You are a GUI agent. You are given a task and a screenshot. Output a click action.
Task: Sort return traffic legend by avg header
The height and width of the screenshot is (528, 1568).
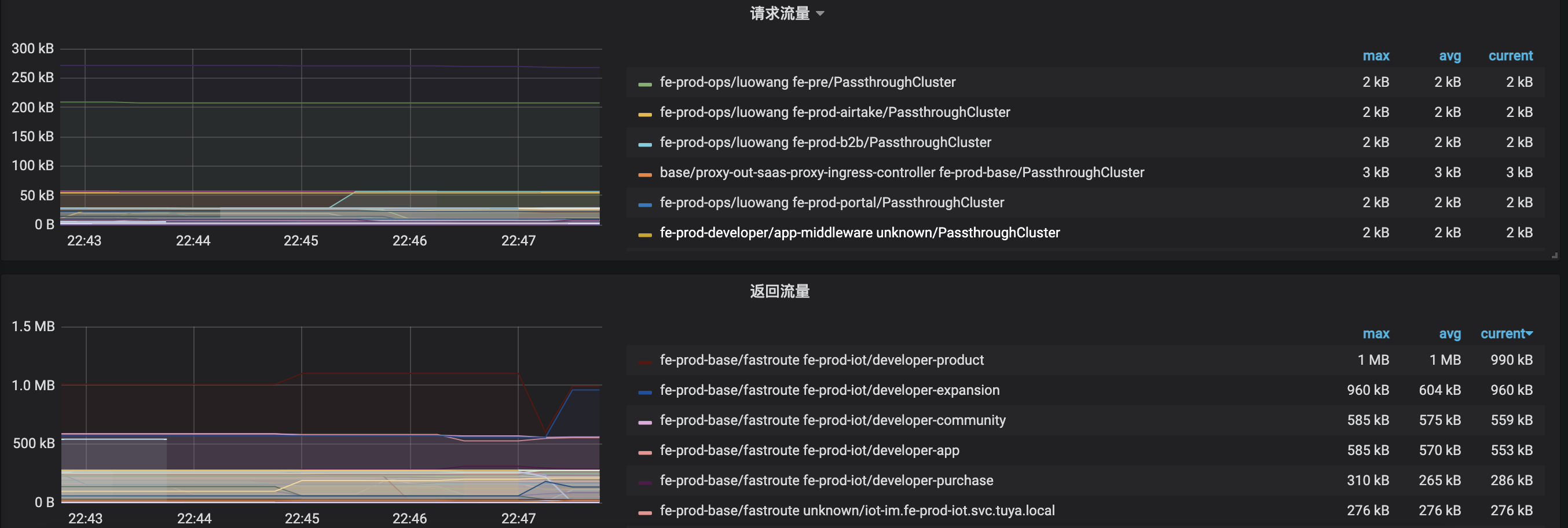1449,334
